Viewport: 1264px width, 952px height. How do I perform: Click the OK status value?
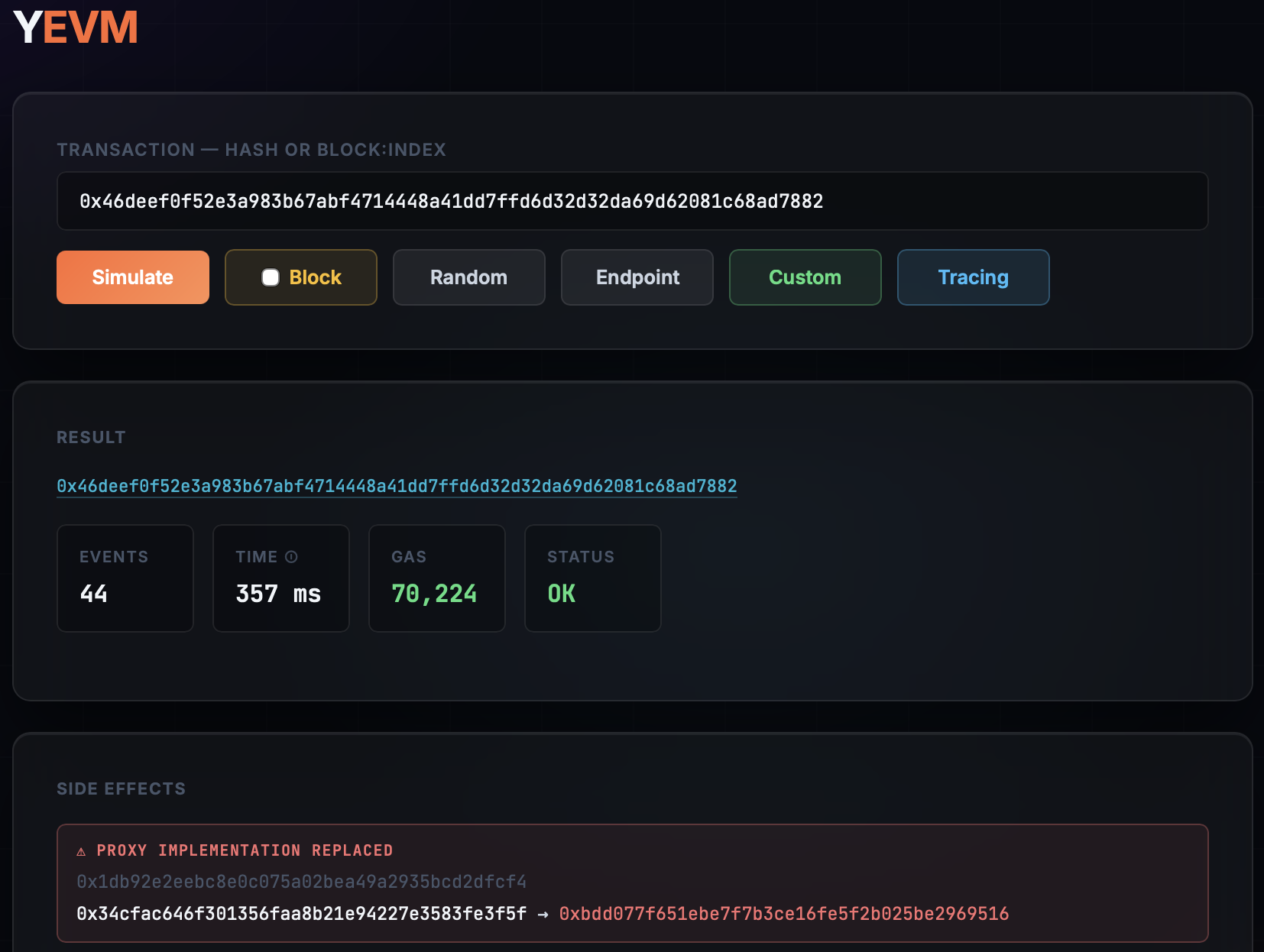pos(562,594)
